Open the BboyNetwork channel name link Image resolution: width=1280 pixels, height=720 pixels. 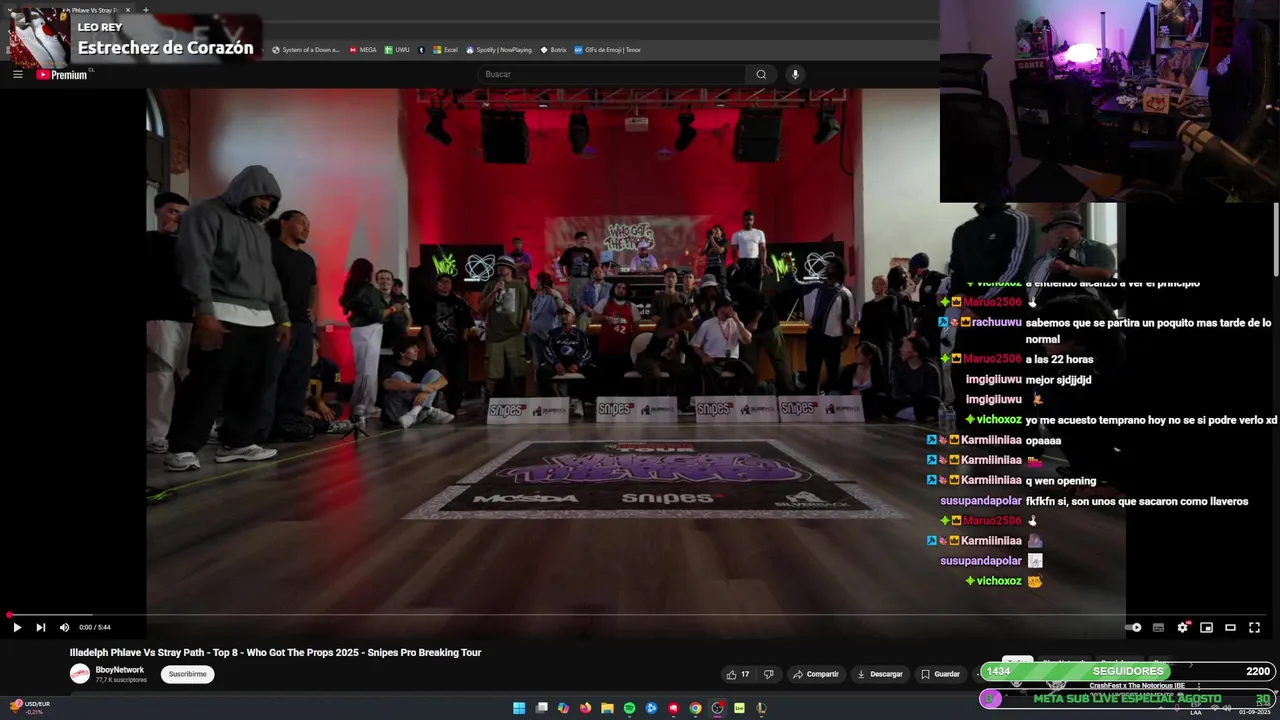click(120, 670)
